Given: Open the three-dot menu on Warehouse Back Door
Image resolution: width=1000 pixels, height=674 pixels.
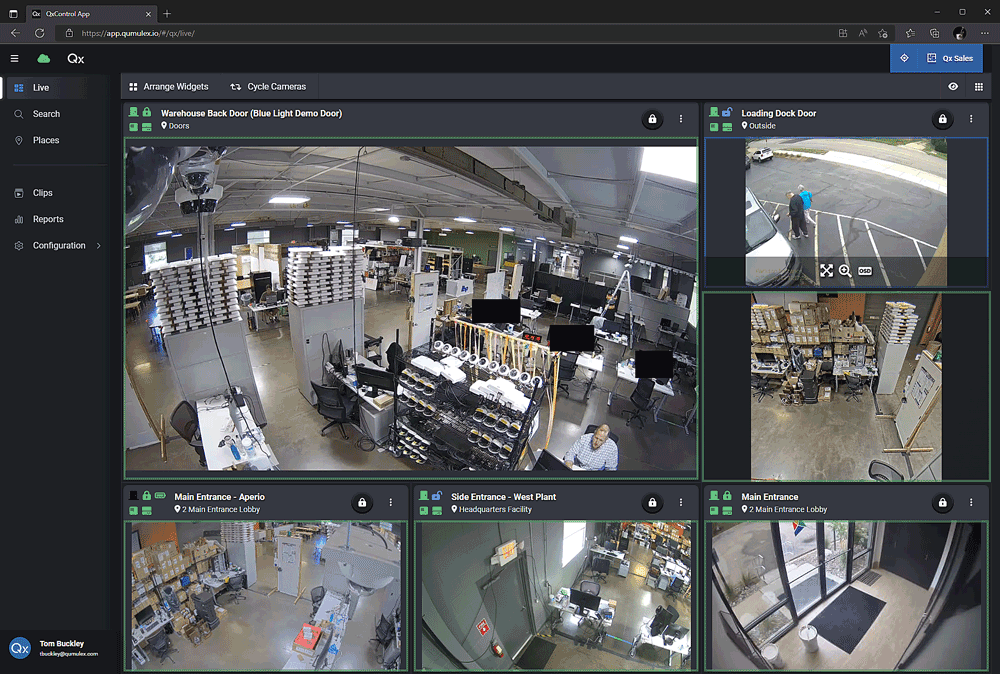Looking at the screenshot, I should [681, 118].
